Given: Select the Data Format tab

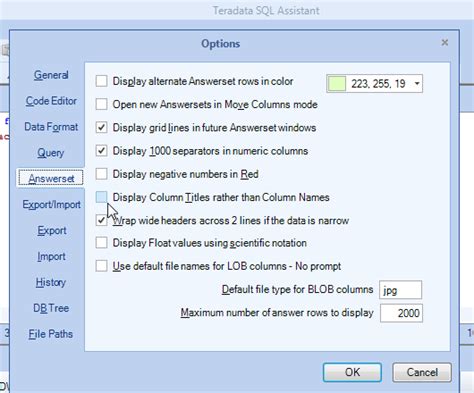Looking at the screenshot, I should coord(51,127).
